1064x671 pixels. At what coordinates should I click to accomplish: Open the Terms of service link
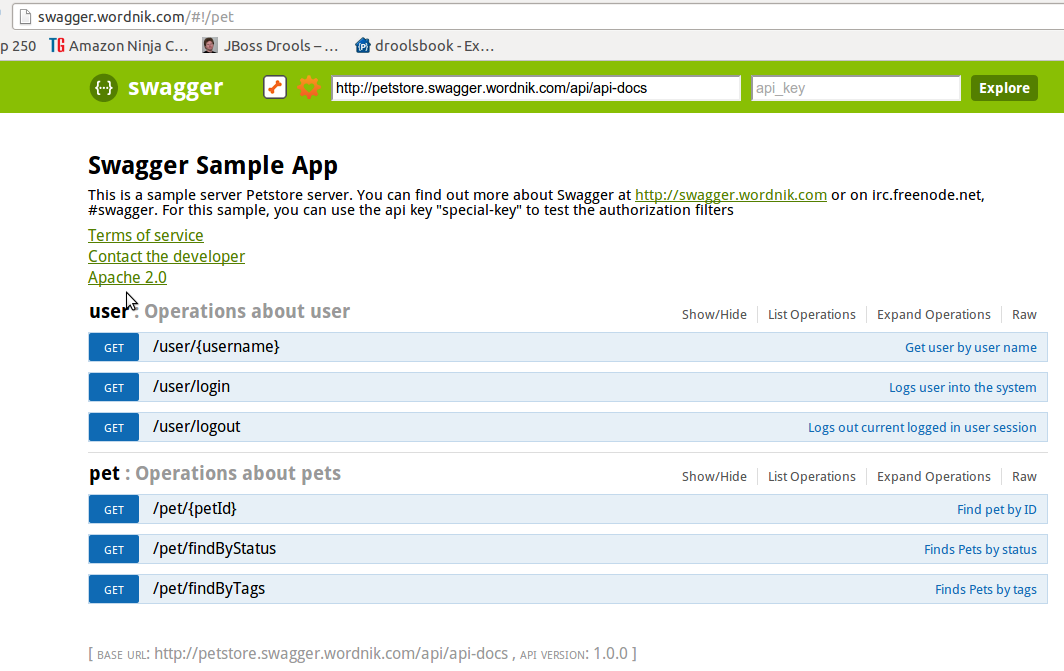(145, 235)
